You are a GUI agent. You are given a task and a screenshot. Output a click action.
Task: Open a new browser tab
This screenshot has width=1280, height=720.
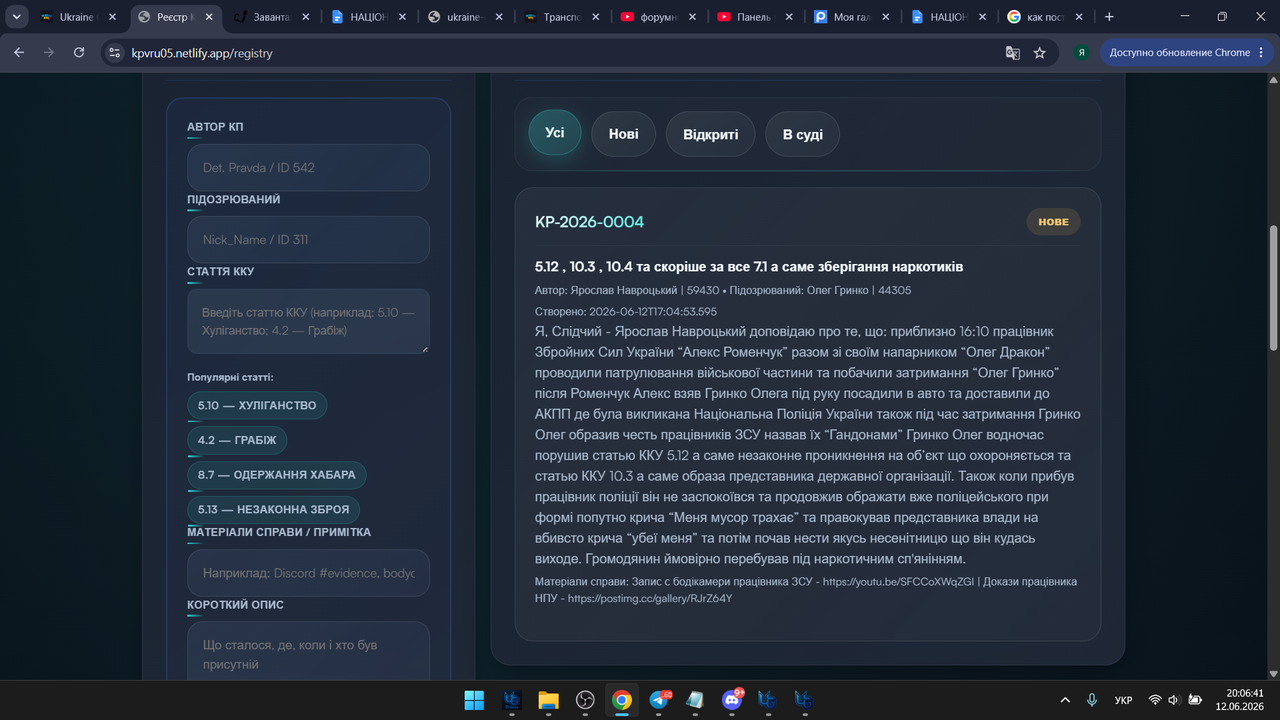coord(1108,17)
